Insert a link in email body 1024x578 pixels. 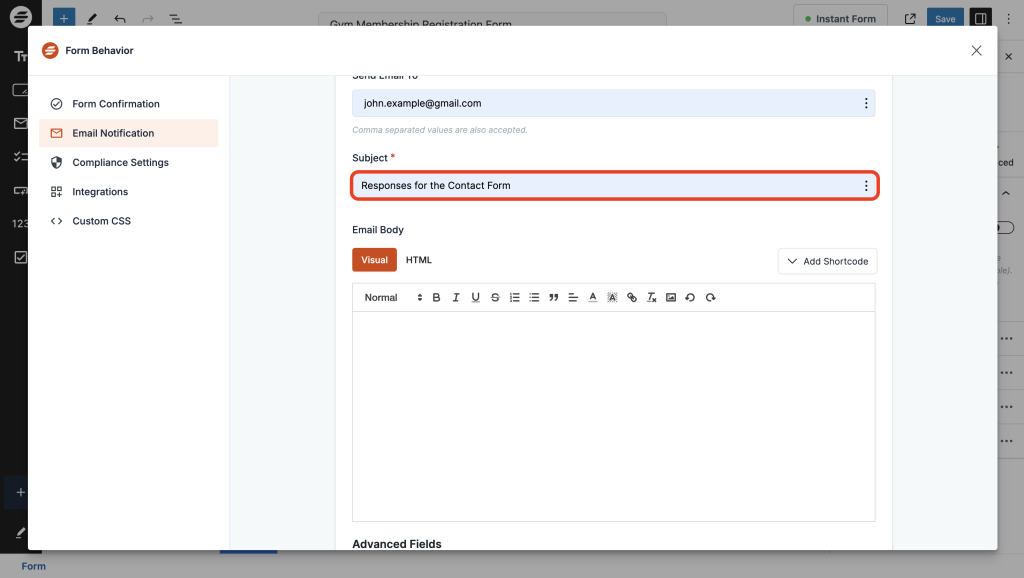click(x=632, y=298)
